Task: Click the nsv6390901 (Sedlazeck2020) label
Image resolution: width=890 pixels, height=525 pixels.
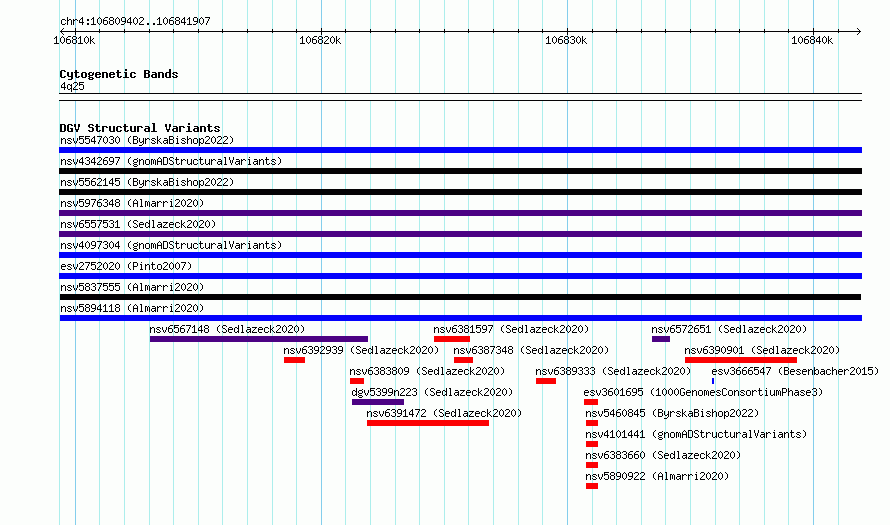Action: pos(762,350)
